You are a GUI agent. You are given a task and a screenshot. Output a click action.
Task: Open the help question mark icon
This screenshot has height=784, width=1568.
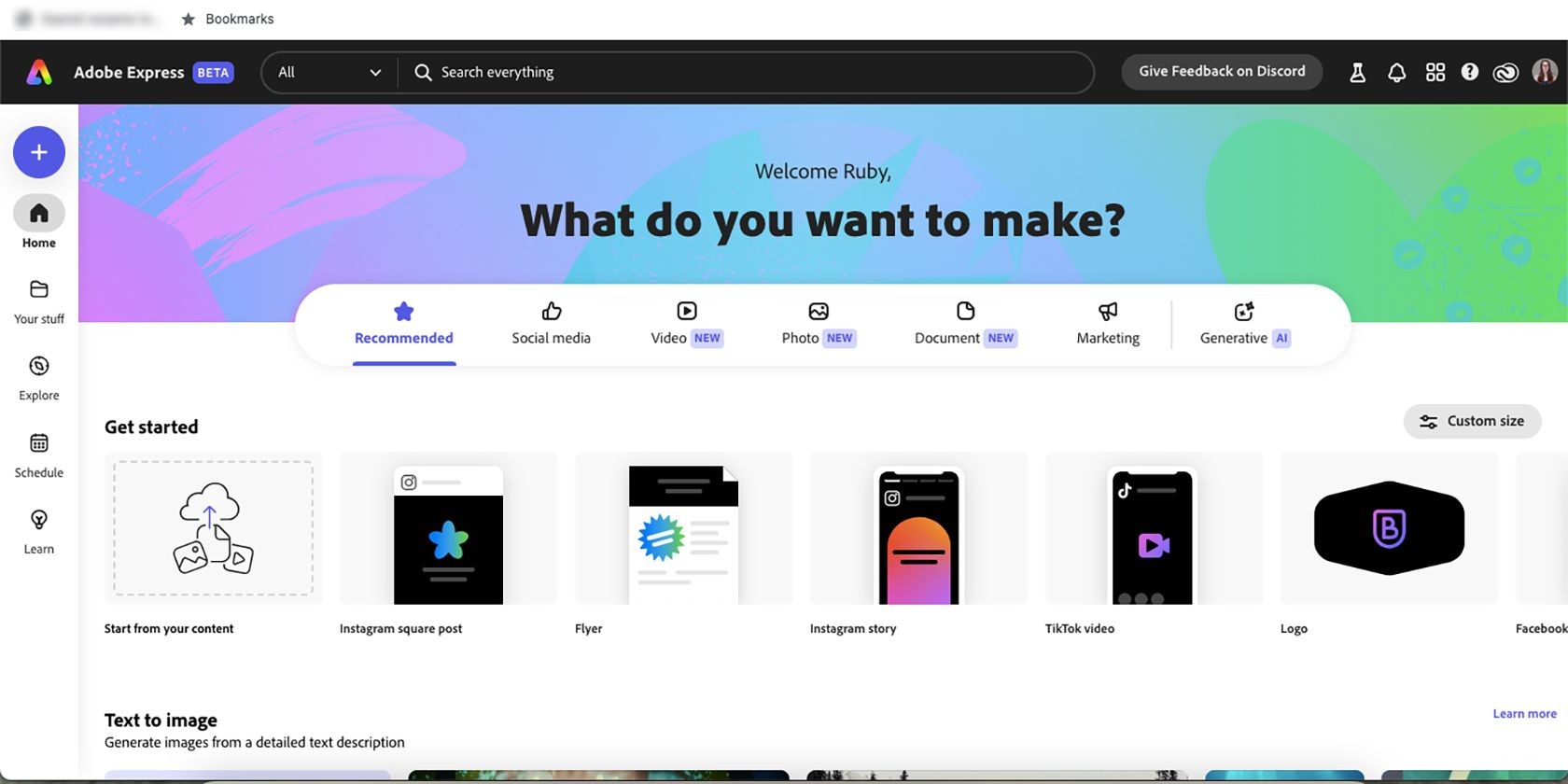tap(1470, 72)
